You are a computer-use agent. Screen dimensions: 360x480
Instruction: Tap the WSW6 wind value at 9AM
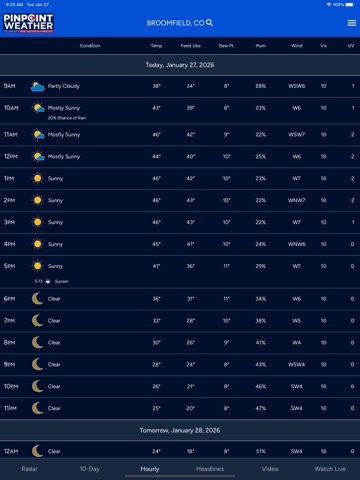[x=297, y=86]
